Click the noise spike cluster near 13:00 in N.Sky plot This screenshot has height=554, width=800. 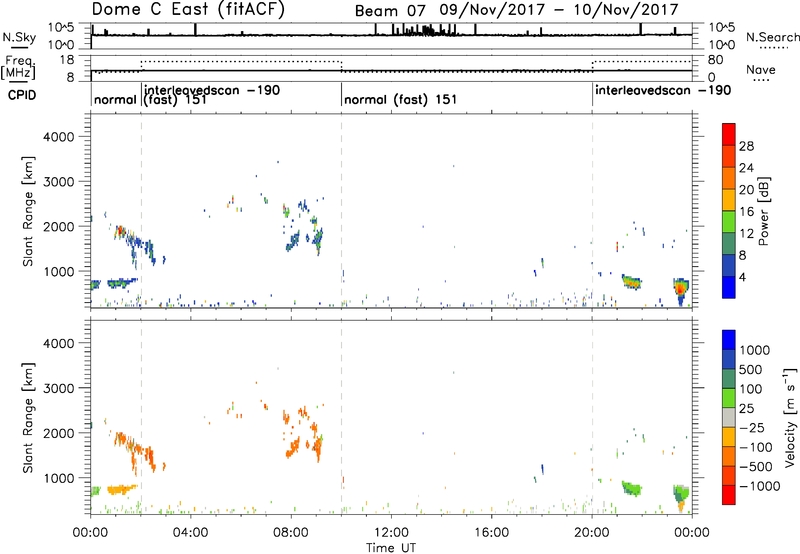point(426,31)
